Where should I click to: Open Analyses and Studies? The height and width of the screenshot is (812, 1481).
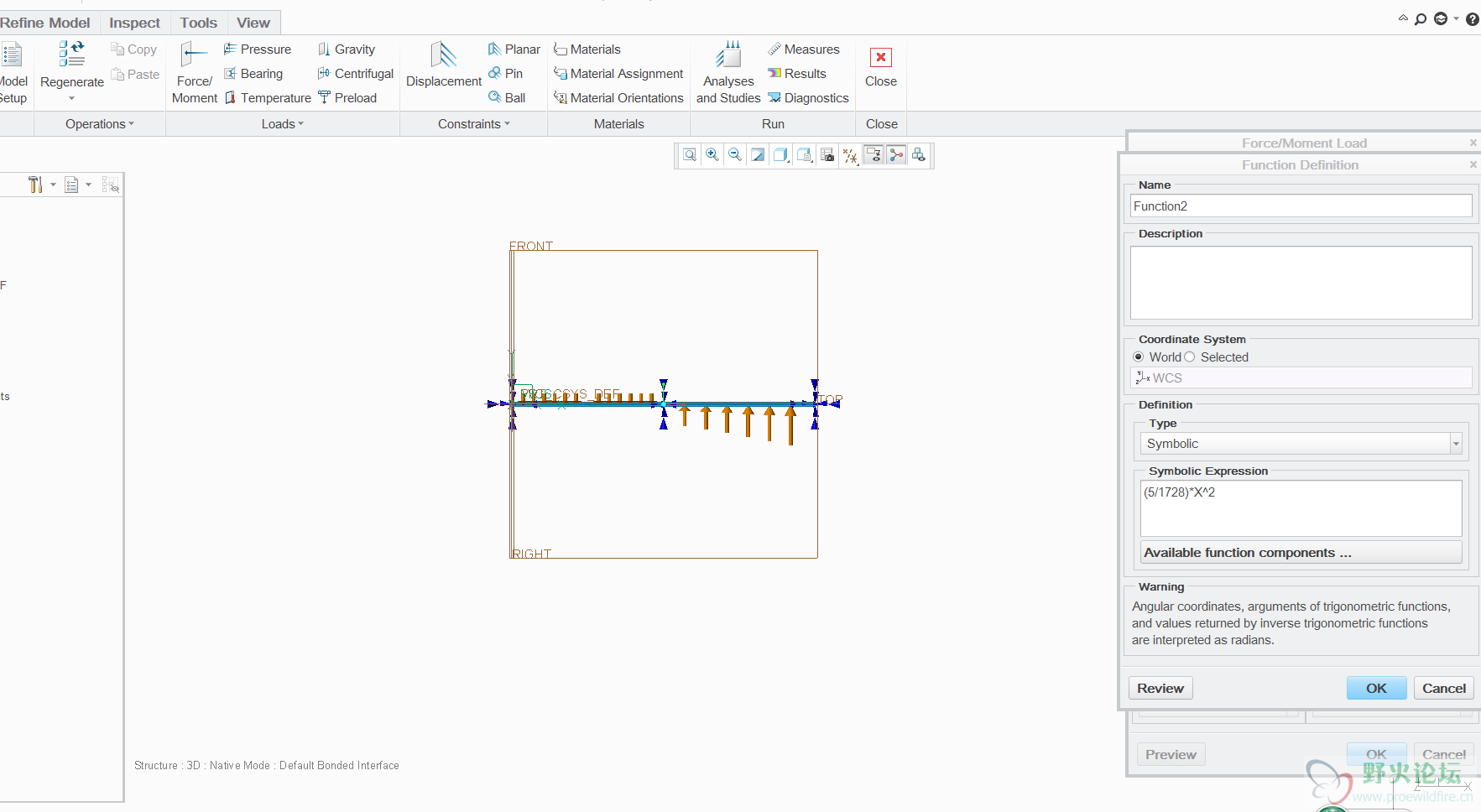728,74
